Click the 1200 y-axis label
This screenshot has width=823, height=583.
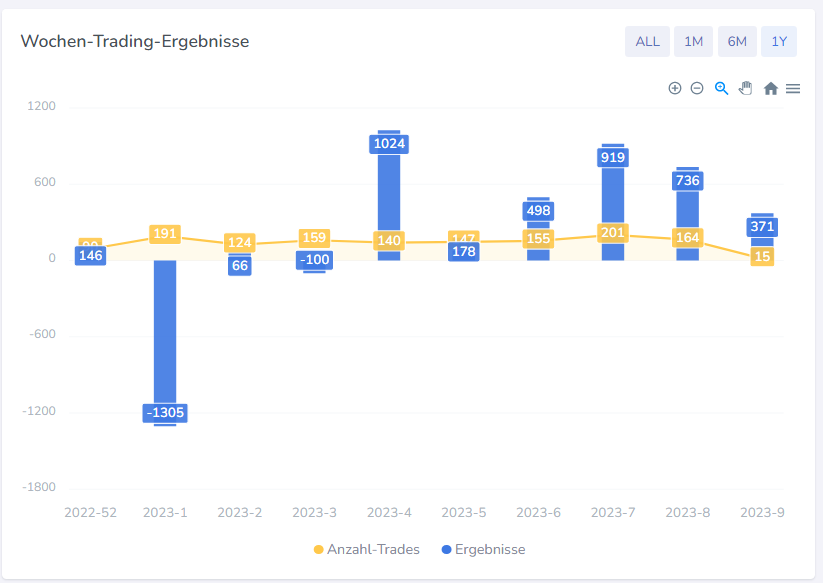coord(41,106)
